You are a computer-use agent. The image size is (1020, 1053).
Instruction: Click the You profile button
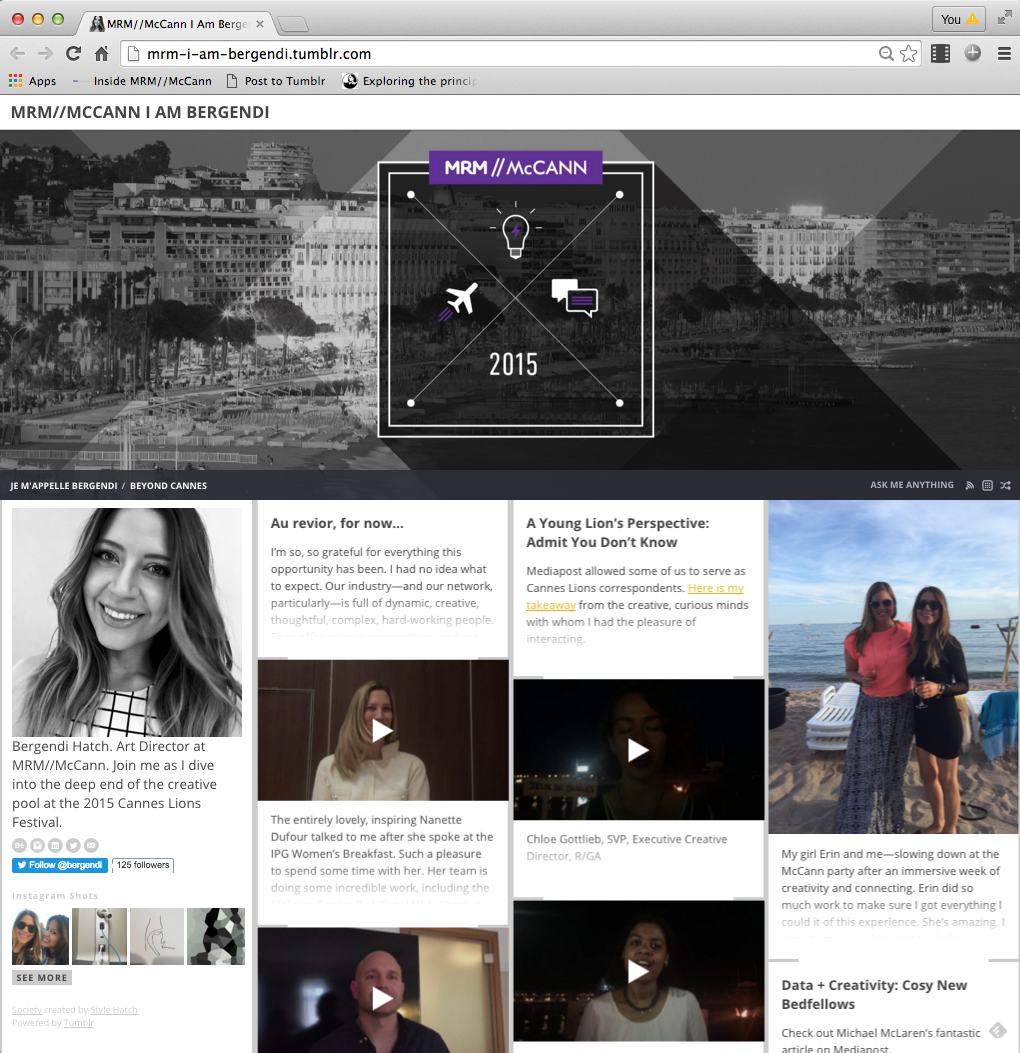(x=958, y=19)
